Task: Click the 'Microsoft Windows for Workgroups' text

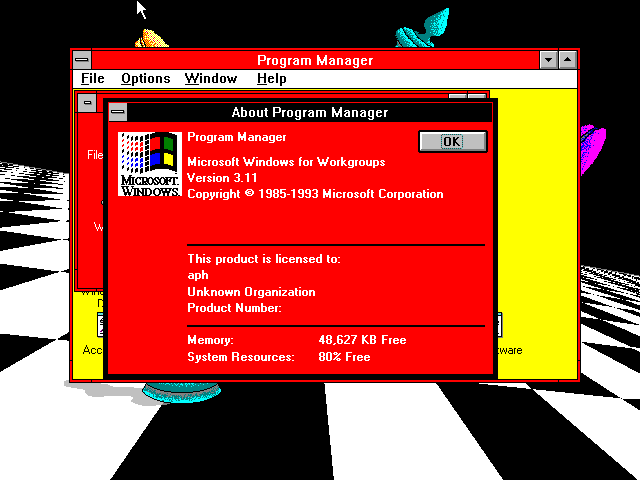Action: pyautogui.click(x=286, y=162)
